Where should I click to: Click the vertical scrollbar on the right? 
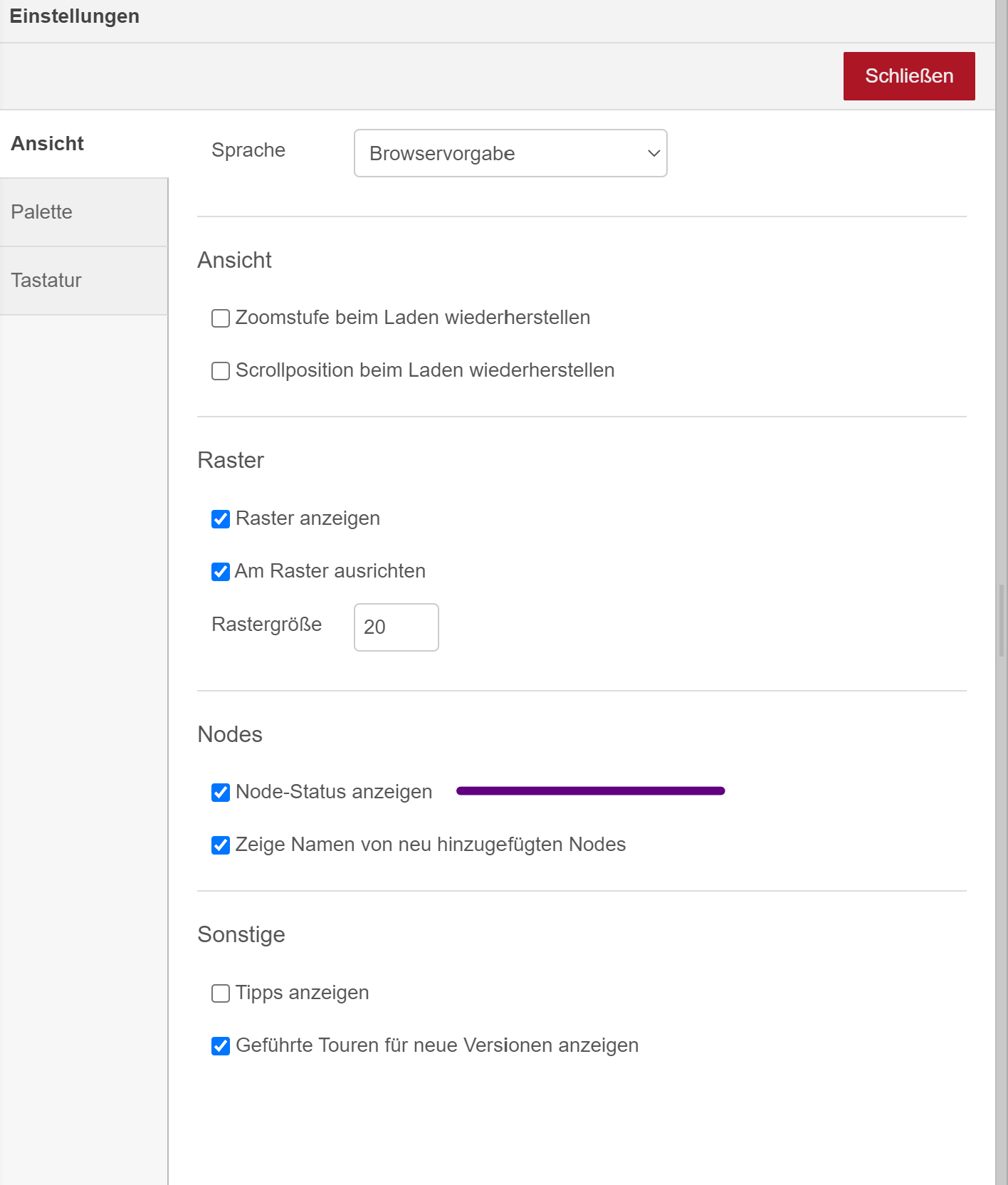1001,620
